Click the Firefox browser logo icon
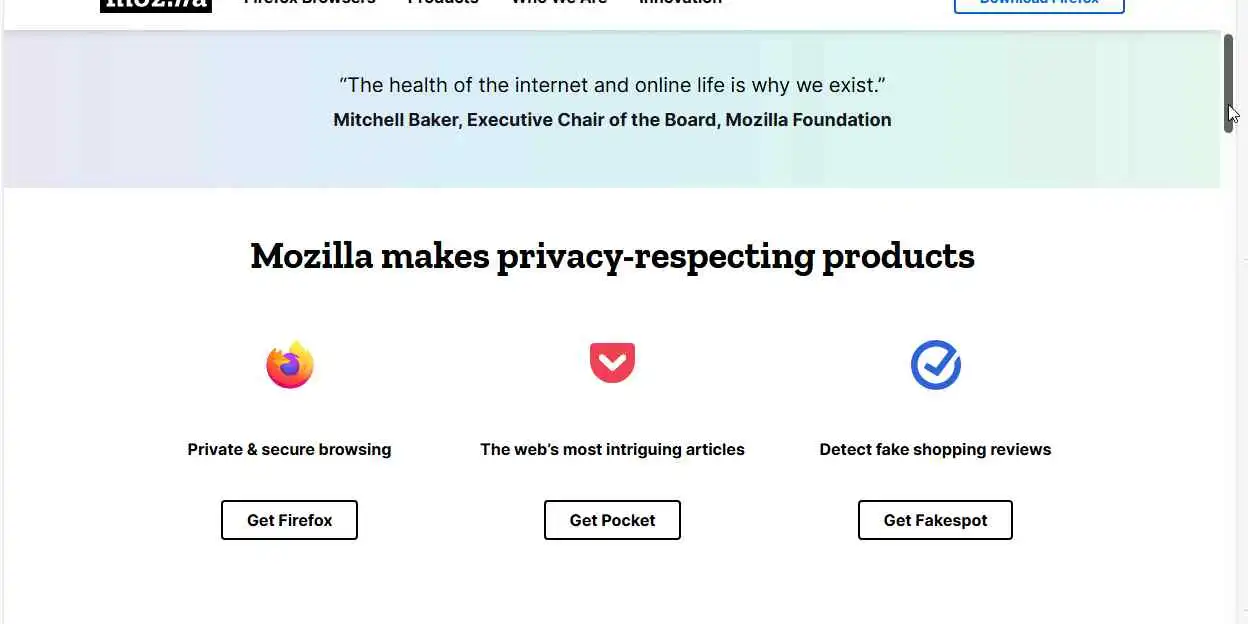Image resolution: width=1248 pixels, height=624 pixels. pyautogui.click(x=290, y=365)
